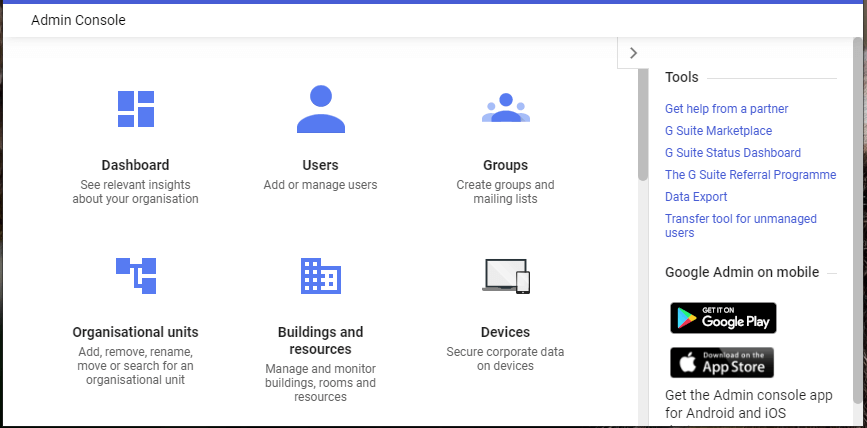The width and height of the screenshot is (867, 428).
Task: Open the Get help from a partner link
Action: coord(727,109)
